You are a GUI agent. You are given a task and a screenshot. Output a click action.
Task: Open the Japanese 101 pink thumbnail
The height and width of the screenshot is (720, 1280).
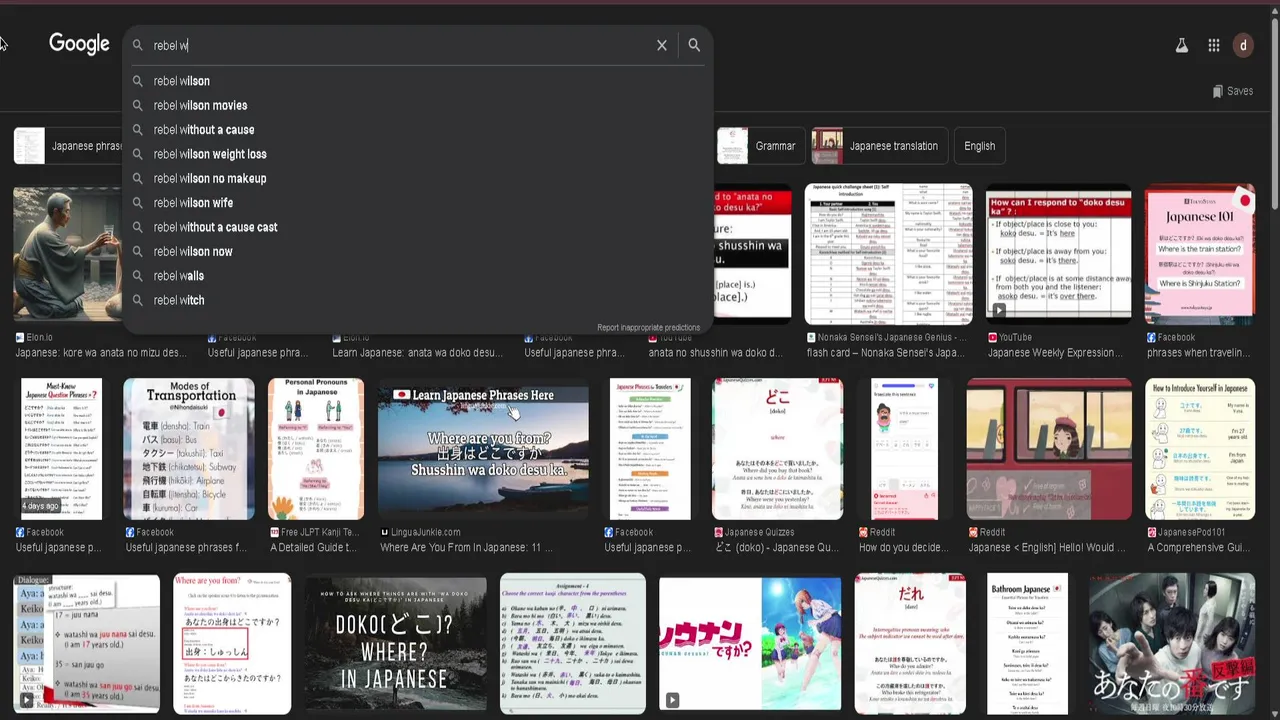coord(1199,254)
